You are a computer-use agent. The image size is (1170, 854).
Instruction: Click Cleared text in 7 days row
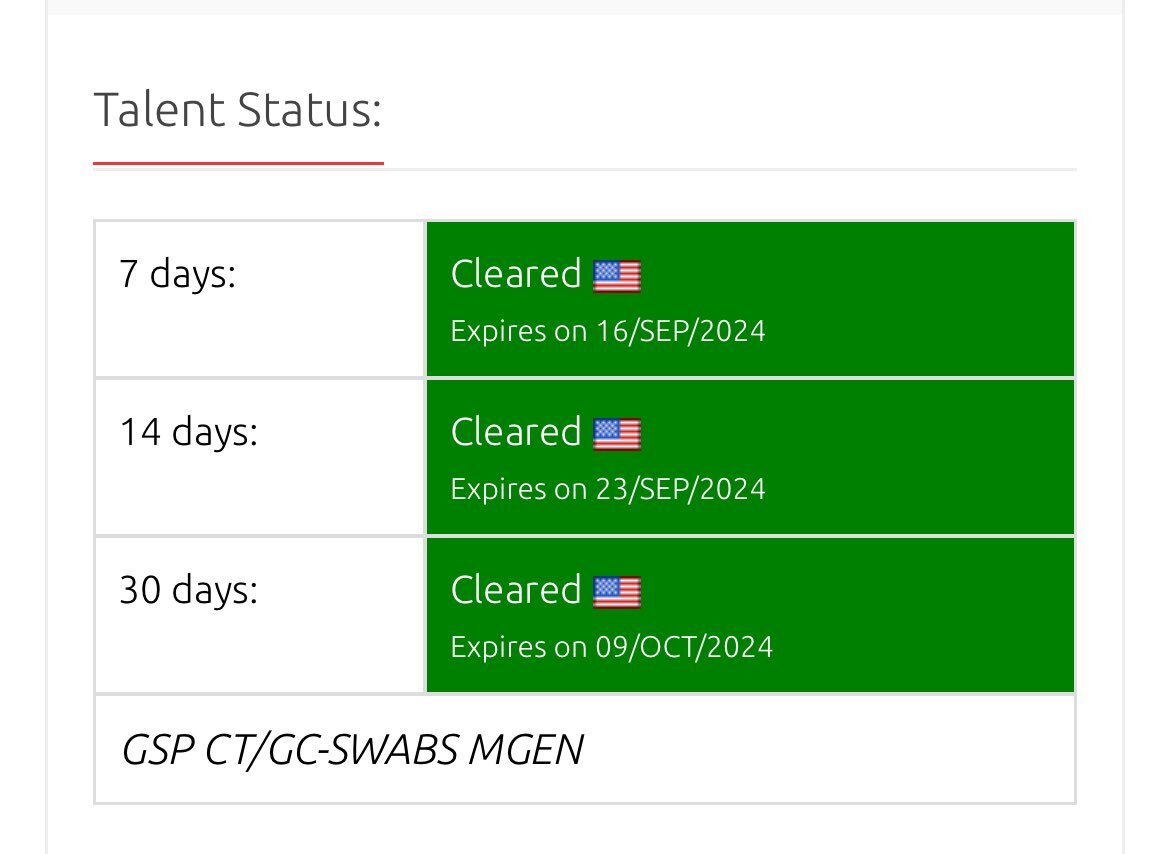click(516, 274)
